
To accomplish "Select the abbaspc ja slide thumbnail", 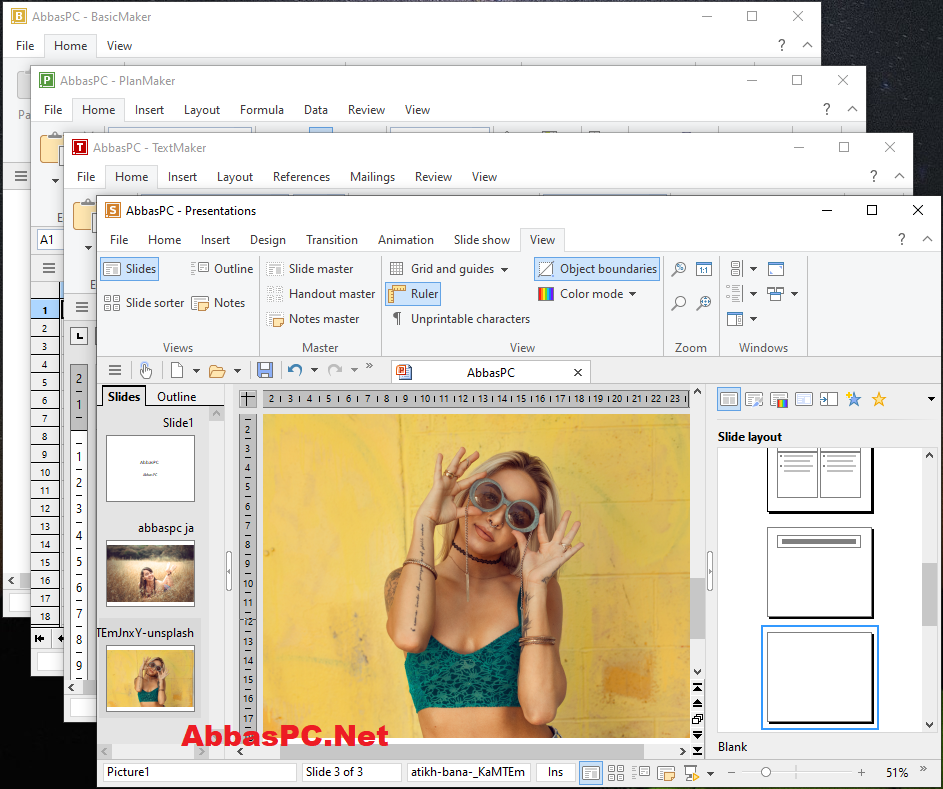I will click(x=150, y=573).
